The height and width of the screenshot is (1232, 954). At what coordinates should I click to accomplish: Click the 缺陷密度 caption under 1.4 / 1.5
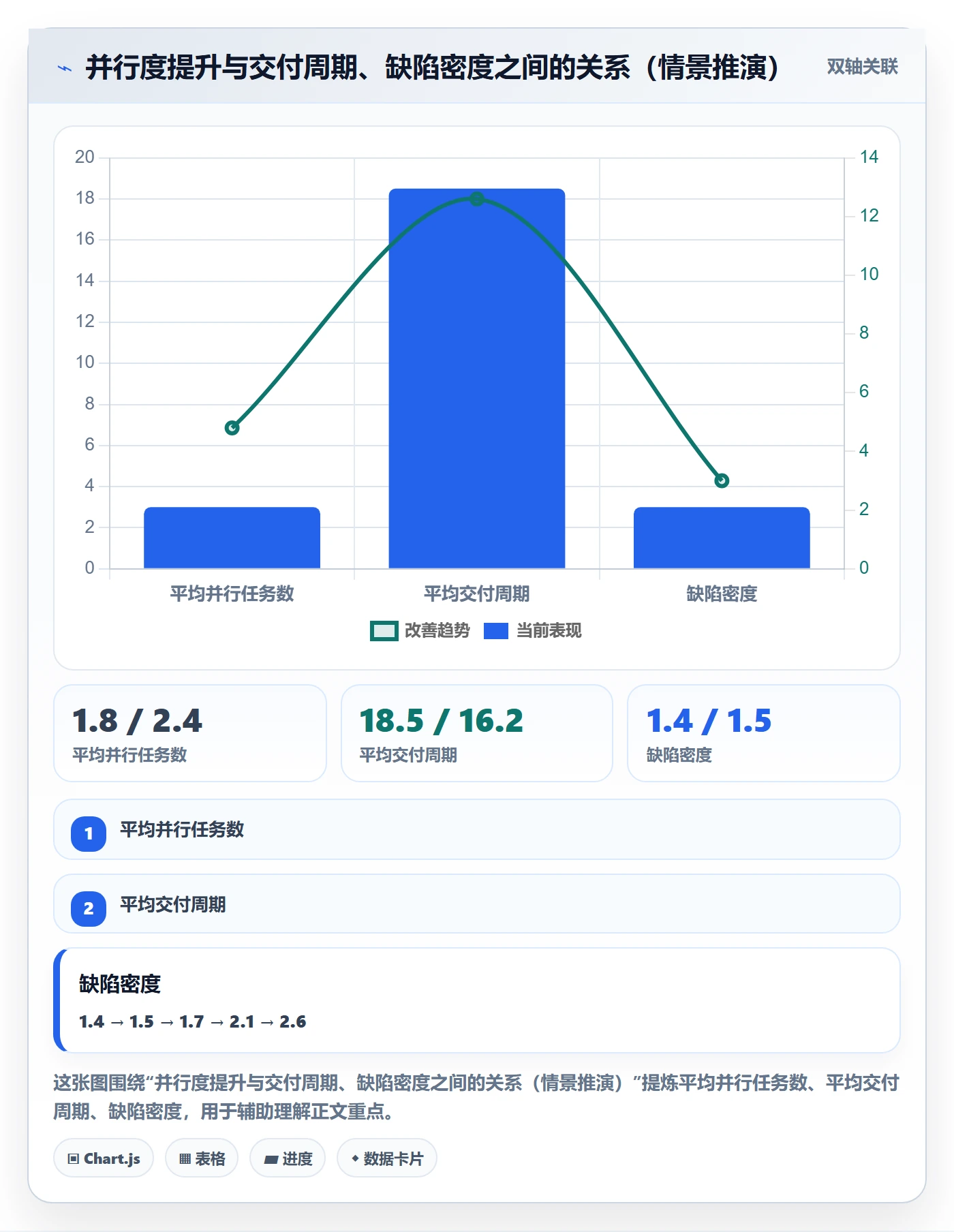click(x=679, y=755)
